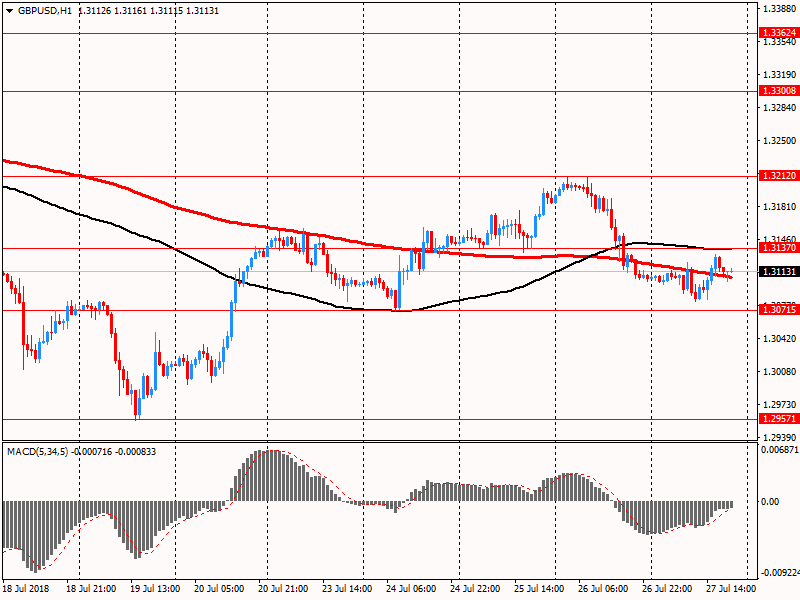Viewport: 800px width, 600px height.
Task: Click the high price 1.31161 in header
Action: pyautogui.click(x=131, y=11)
